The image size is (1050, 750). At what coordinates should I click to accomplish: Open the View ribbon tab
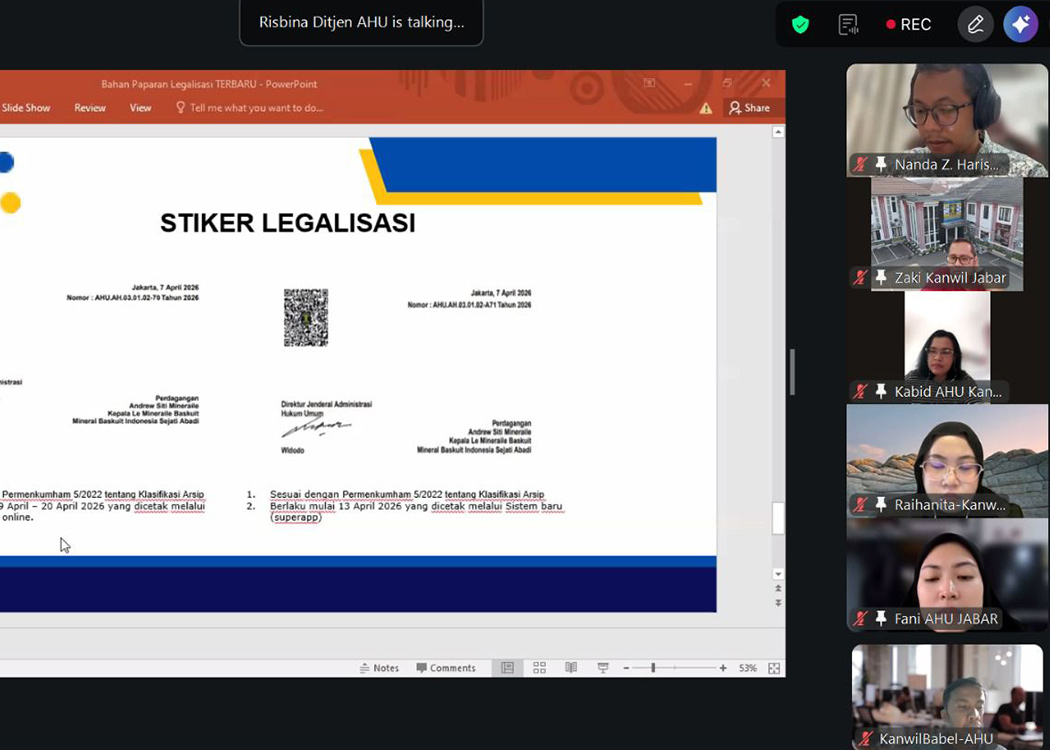click(140, 108)
